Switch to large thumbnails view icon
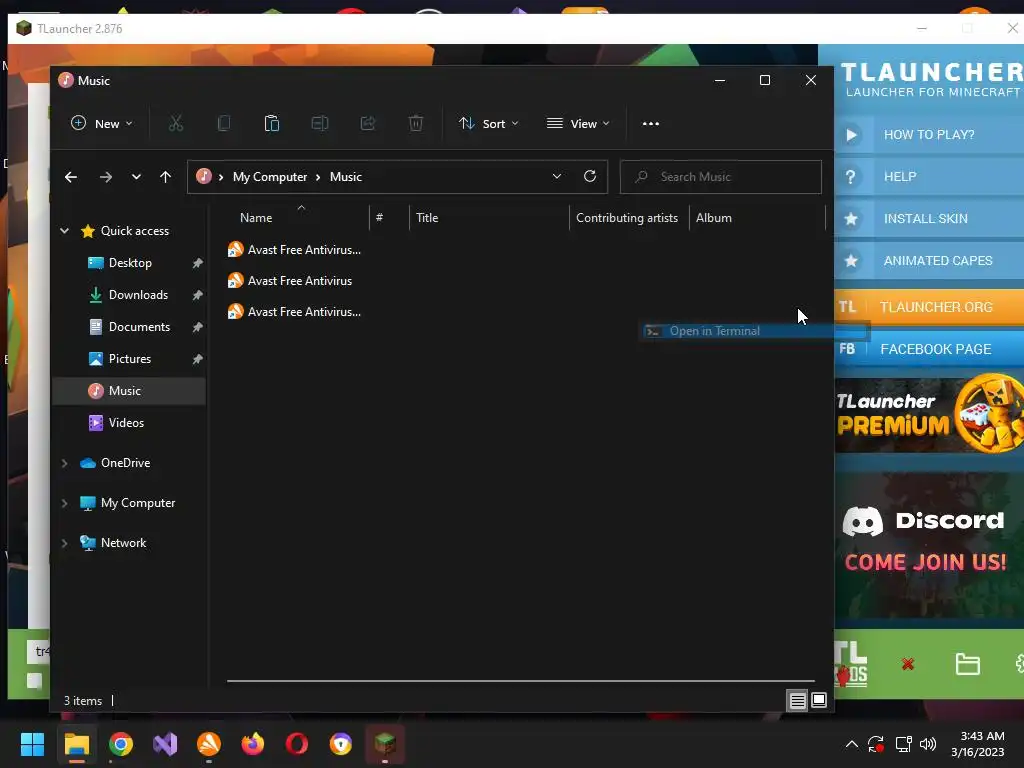1024x768 pixels. 819,701
